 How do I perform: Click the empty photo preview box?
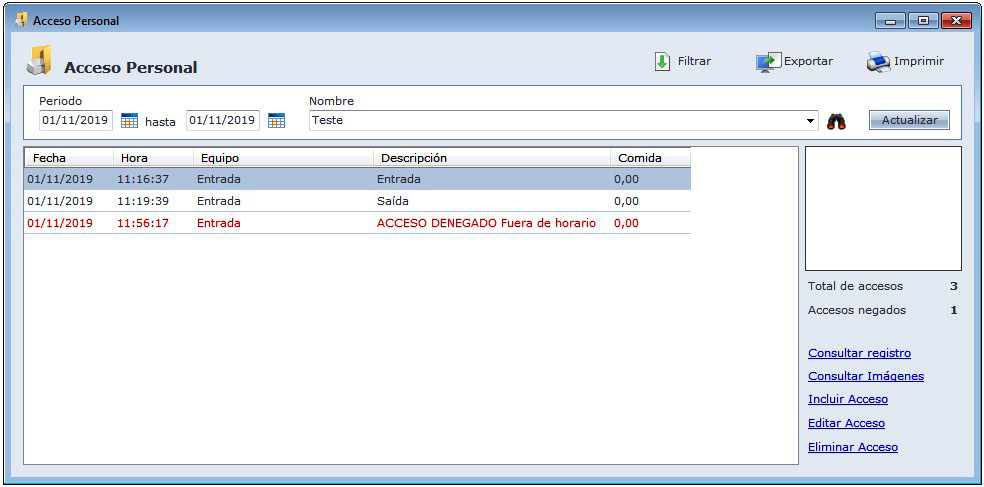(883, 208)
